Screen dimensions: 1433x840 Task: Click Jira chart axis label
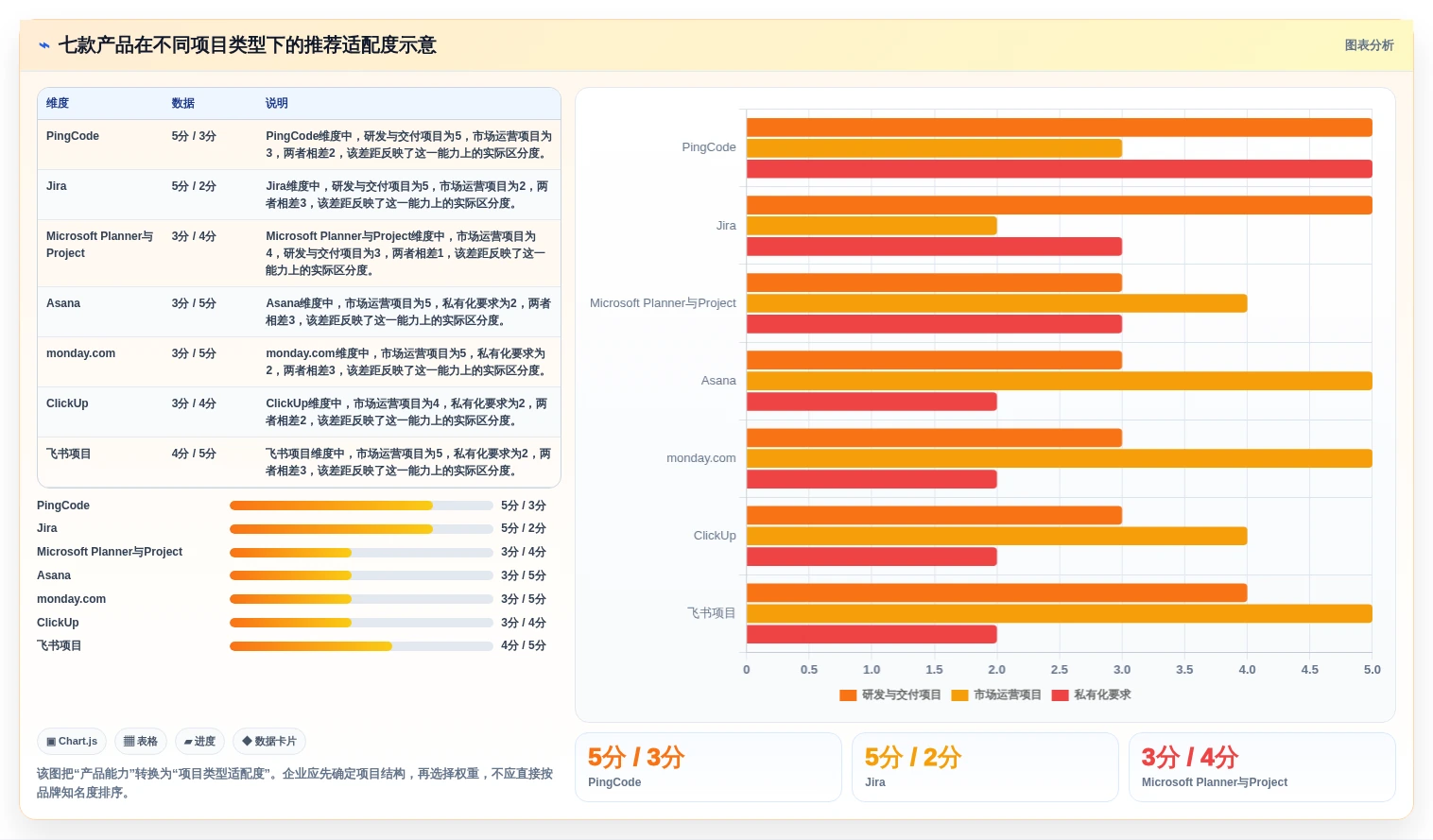click(x=726, y=226)
